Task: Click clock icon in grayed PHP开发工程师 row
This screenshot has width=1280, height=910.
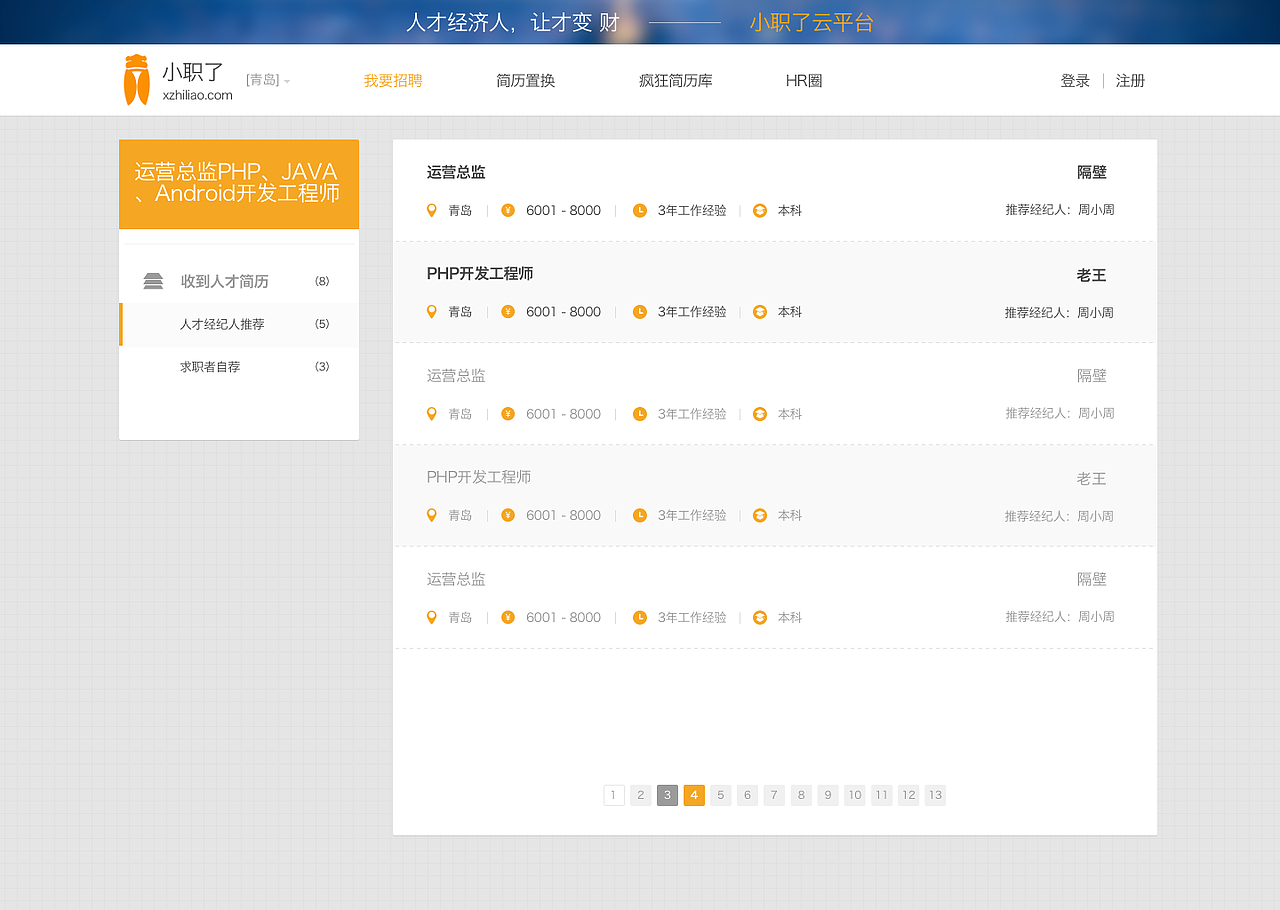Action: point(640,515)
